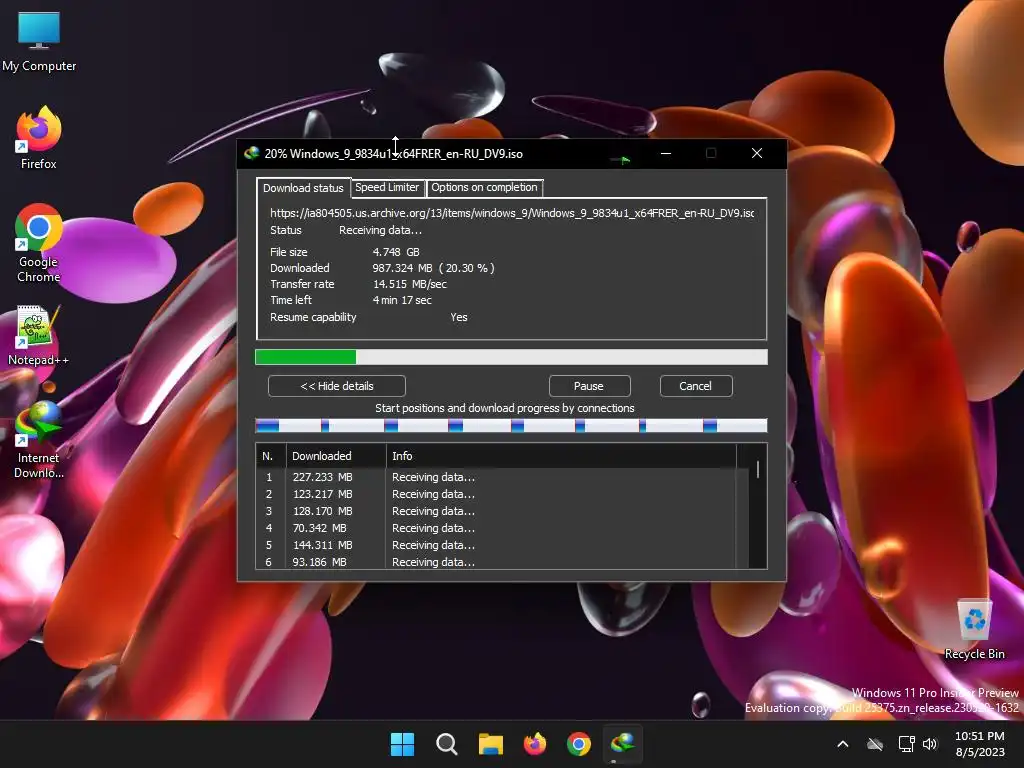
Task: Open Notepad++ desktop shortcut
Action: click(x=39, y=335)
